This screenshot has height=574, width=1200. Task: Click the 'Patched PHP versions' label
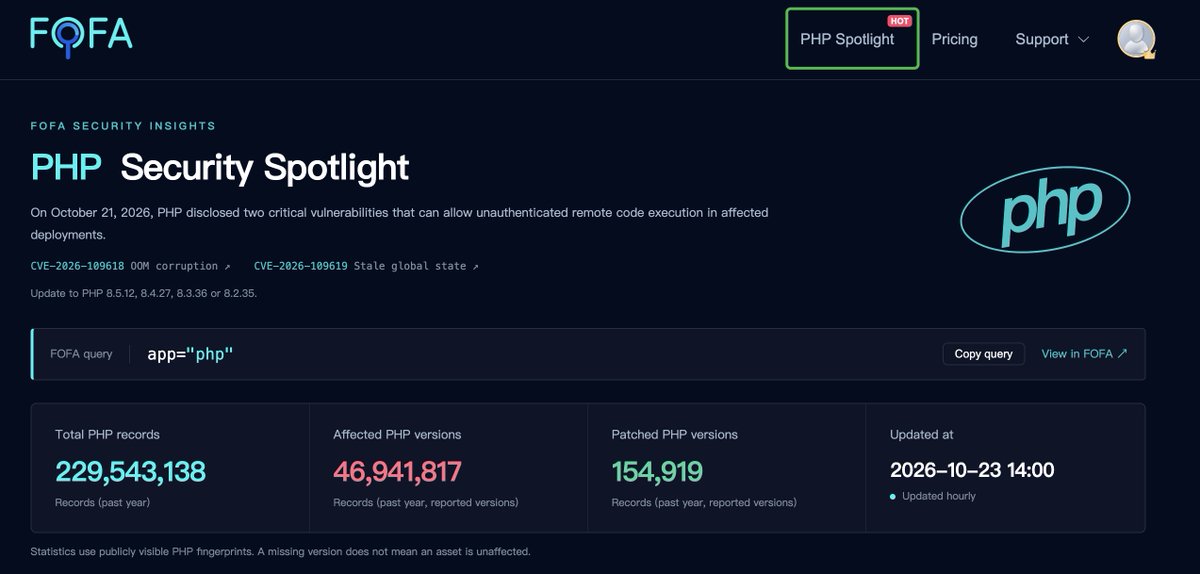674,434
